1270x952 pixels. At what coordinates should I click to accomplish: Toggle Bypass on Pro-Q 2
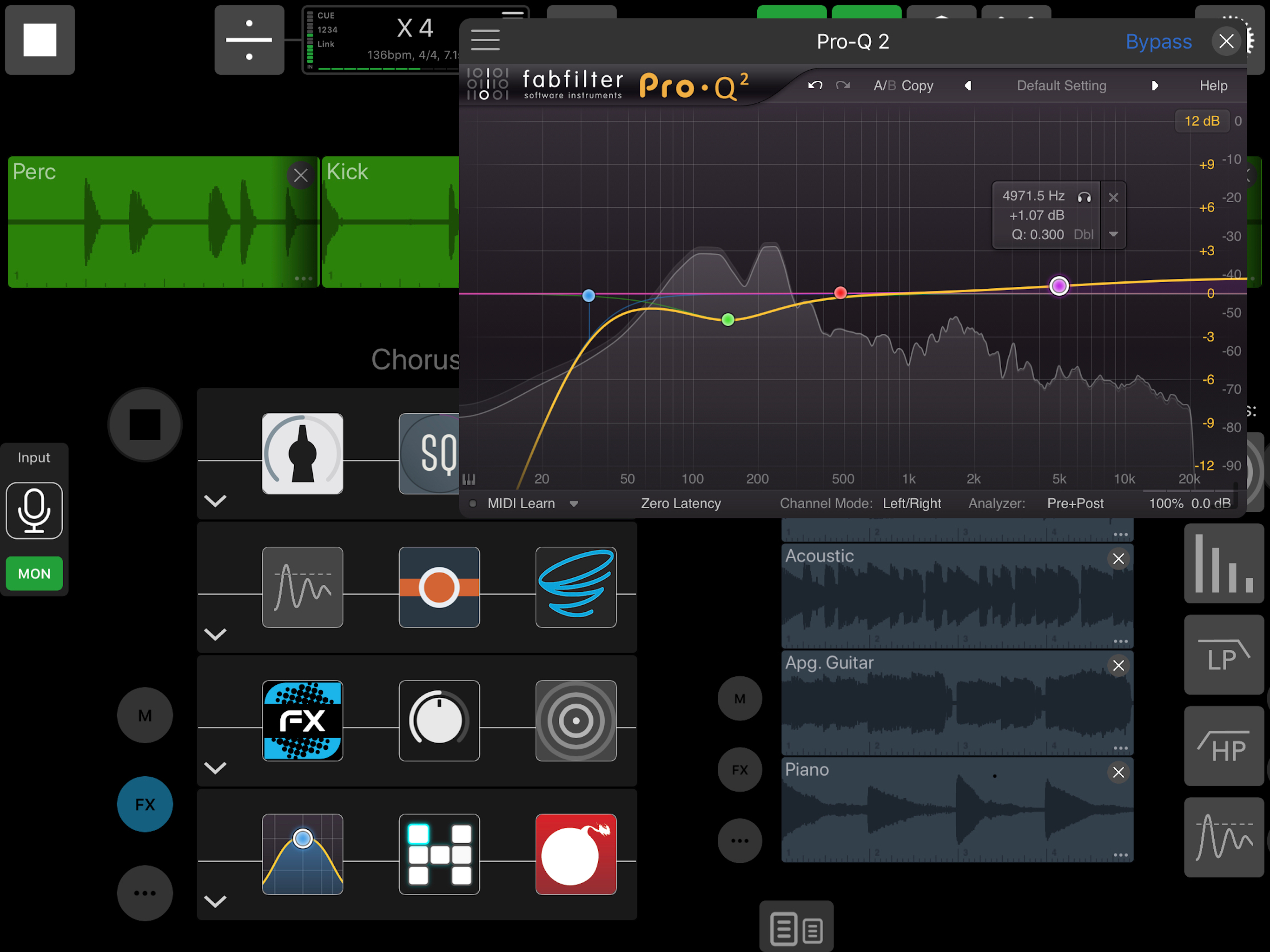[1158, 41]
